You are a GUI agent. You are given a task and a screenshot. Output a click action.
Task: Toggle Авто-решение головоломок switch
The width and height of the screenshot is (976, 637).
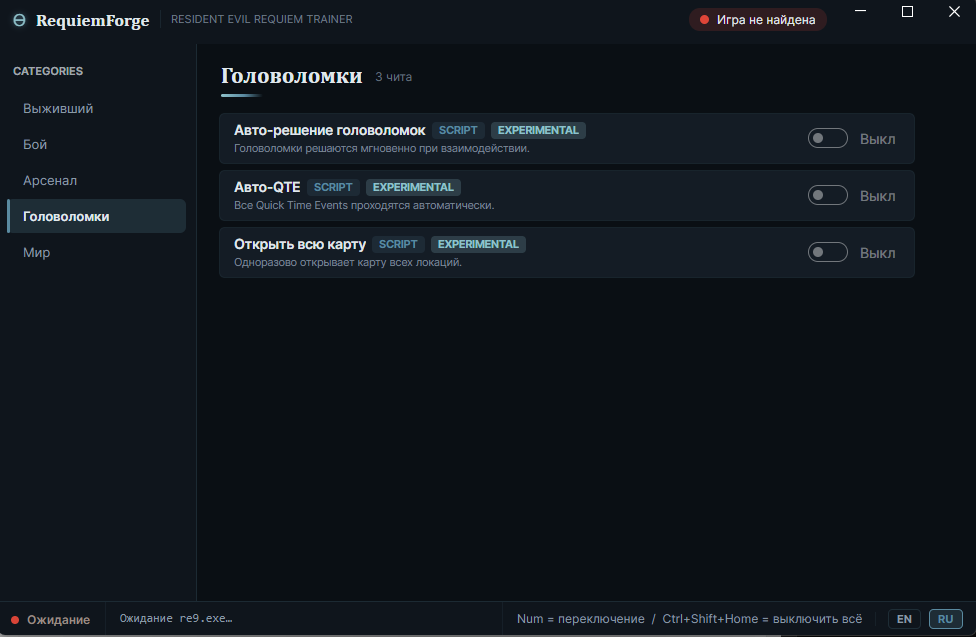[827, 138]
